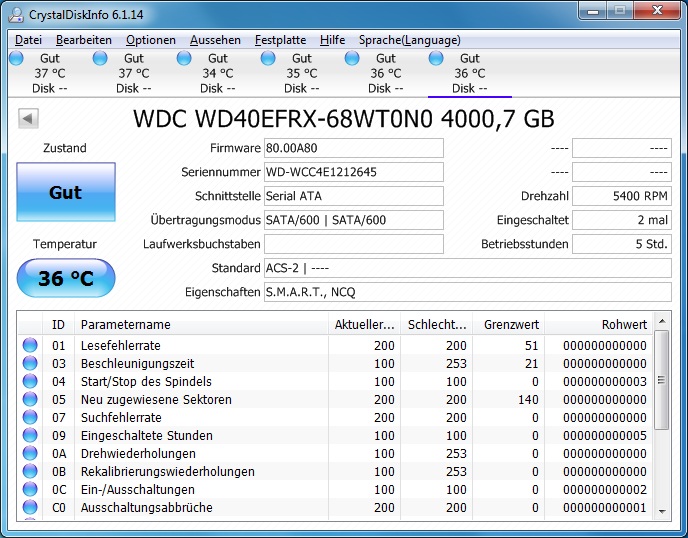Select the Start/Stop des Spindels row text
Image resolution: width=688 pixels, height=538 pixels.
click(146, 381)
